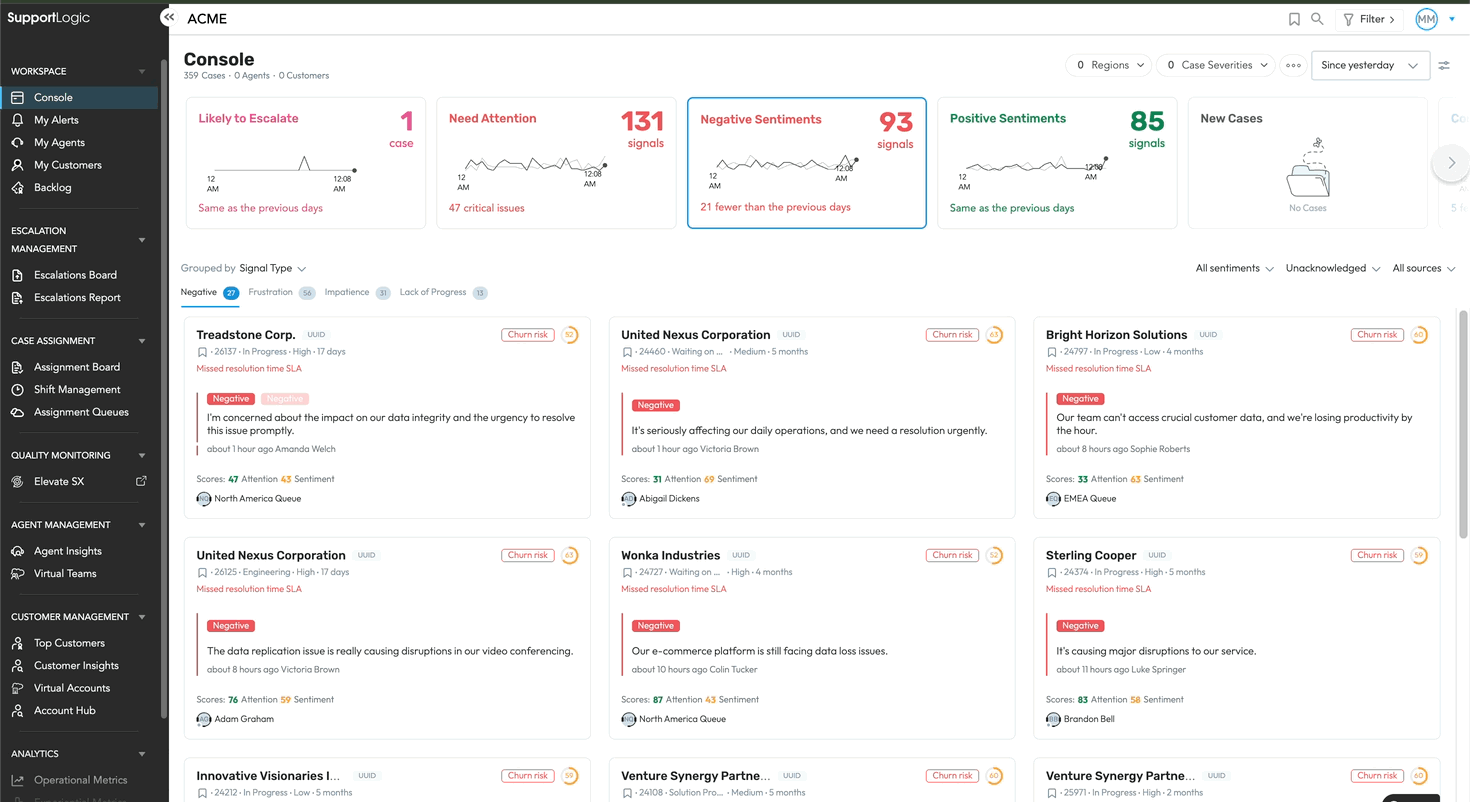Viewport: 1470px width, 802px height.
Task: Collapse the CASE ASSIGNMENT section
Action: coord(141,341)
